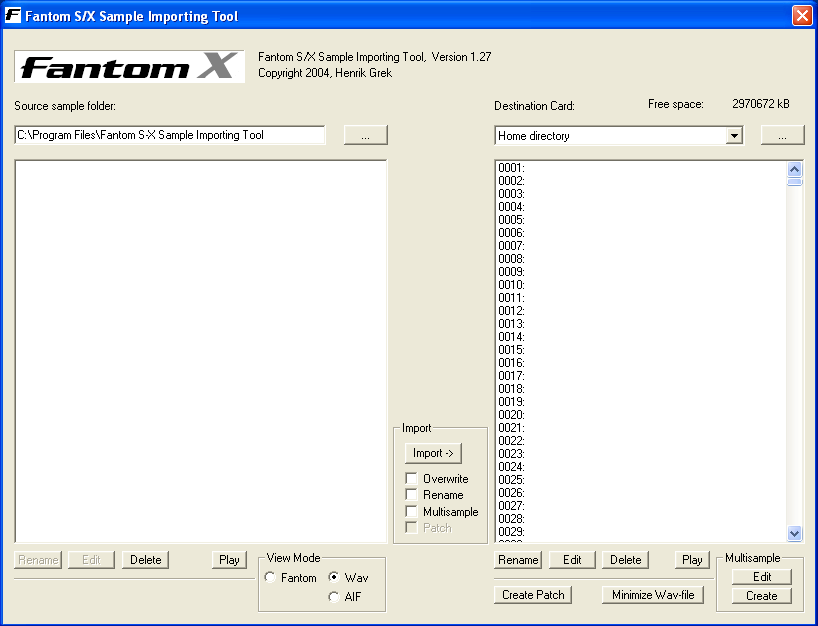Select the AIF view mode
Image resolution: width=818 pixels, height=626 pixels.
click(334, 597)
